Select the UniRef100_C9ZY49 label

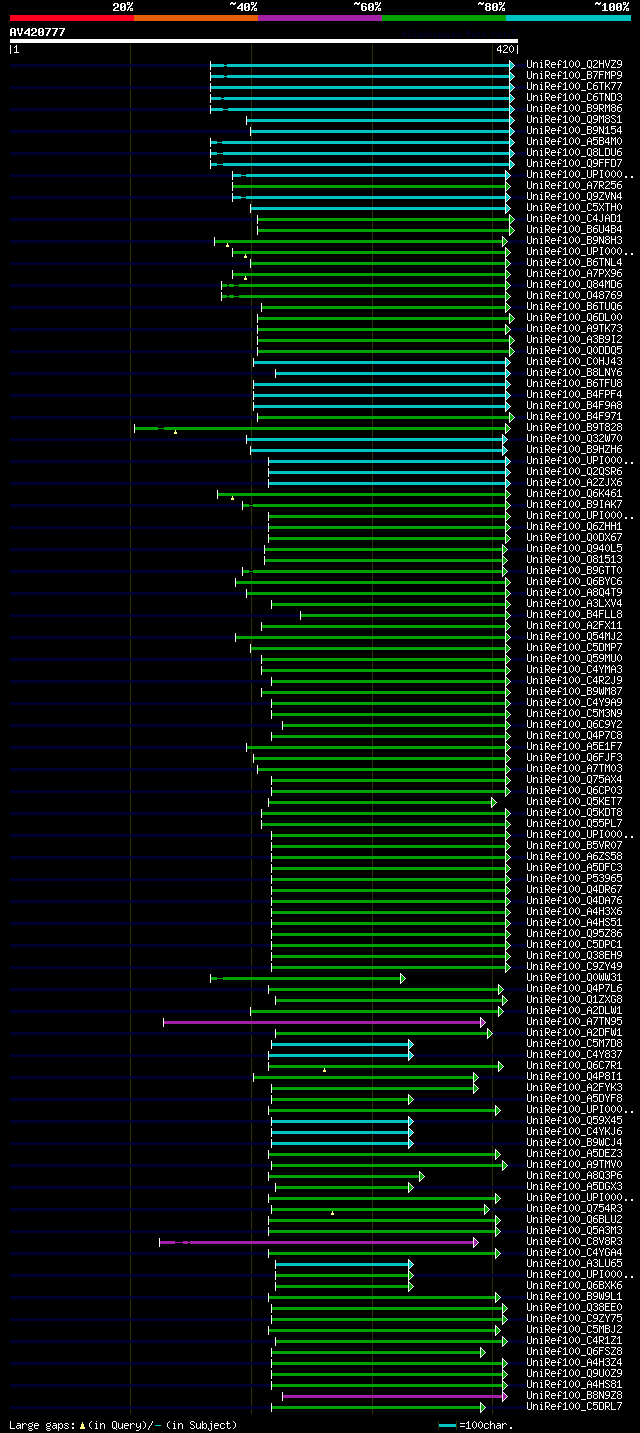point(574,967)
